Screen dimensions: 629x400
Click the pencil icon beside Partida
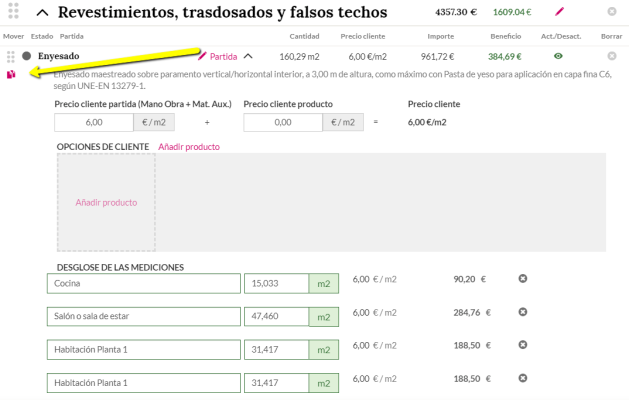point(202,56)
